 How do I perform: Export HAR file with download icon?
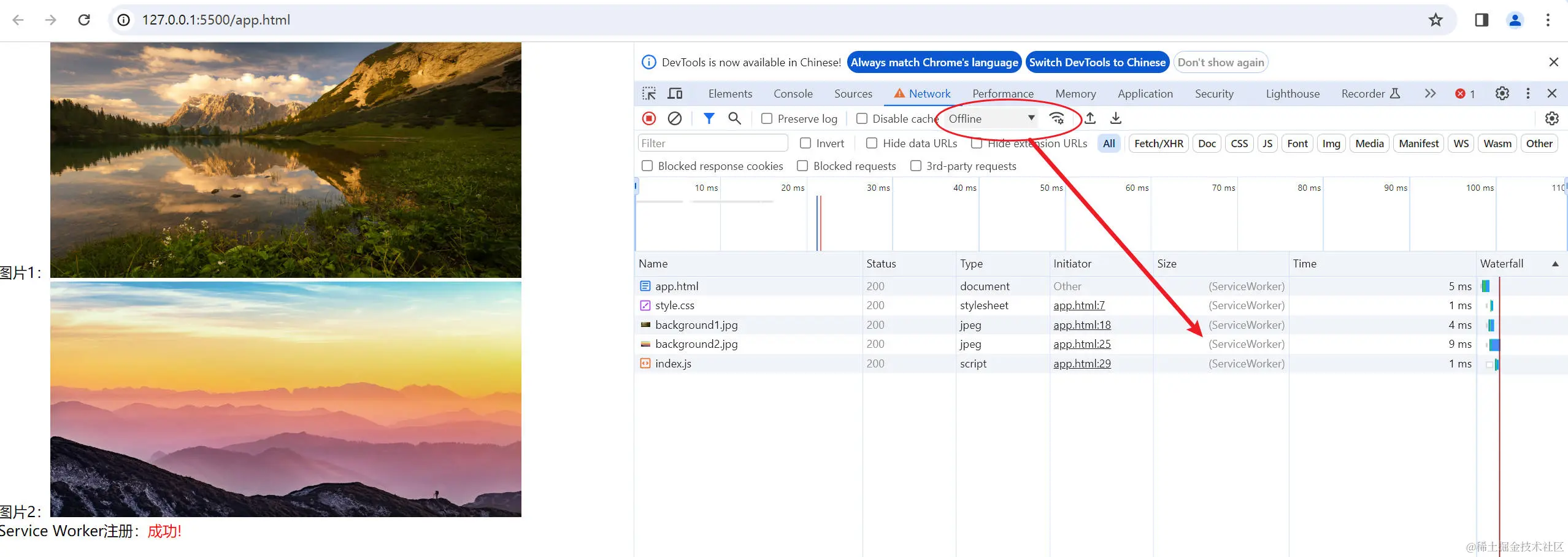point(1116,118)
